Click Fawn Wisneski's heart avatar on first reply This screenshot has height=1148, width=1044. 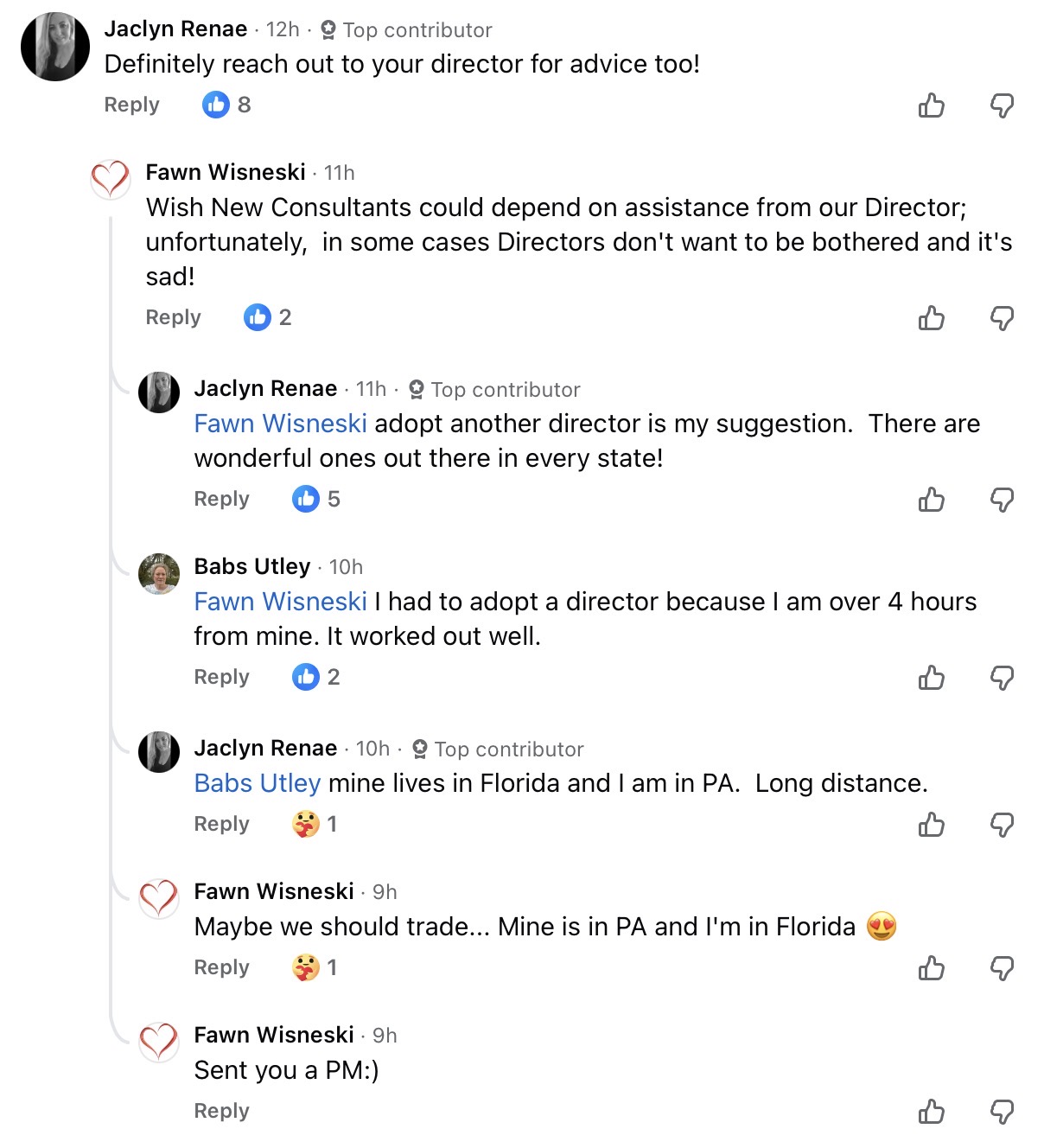[x=111, y=179]
